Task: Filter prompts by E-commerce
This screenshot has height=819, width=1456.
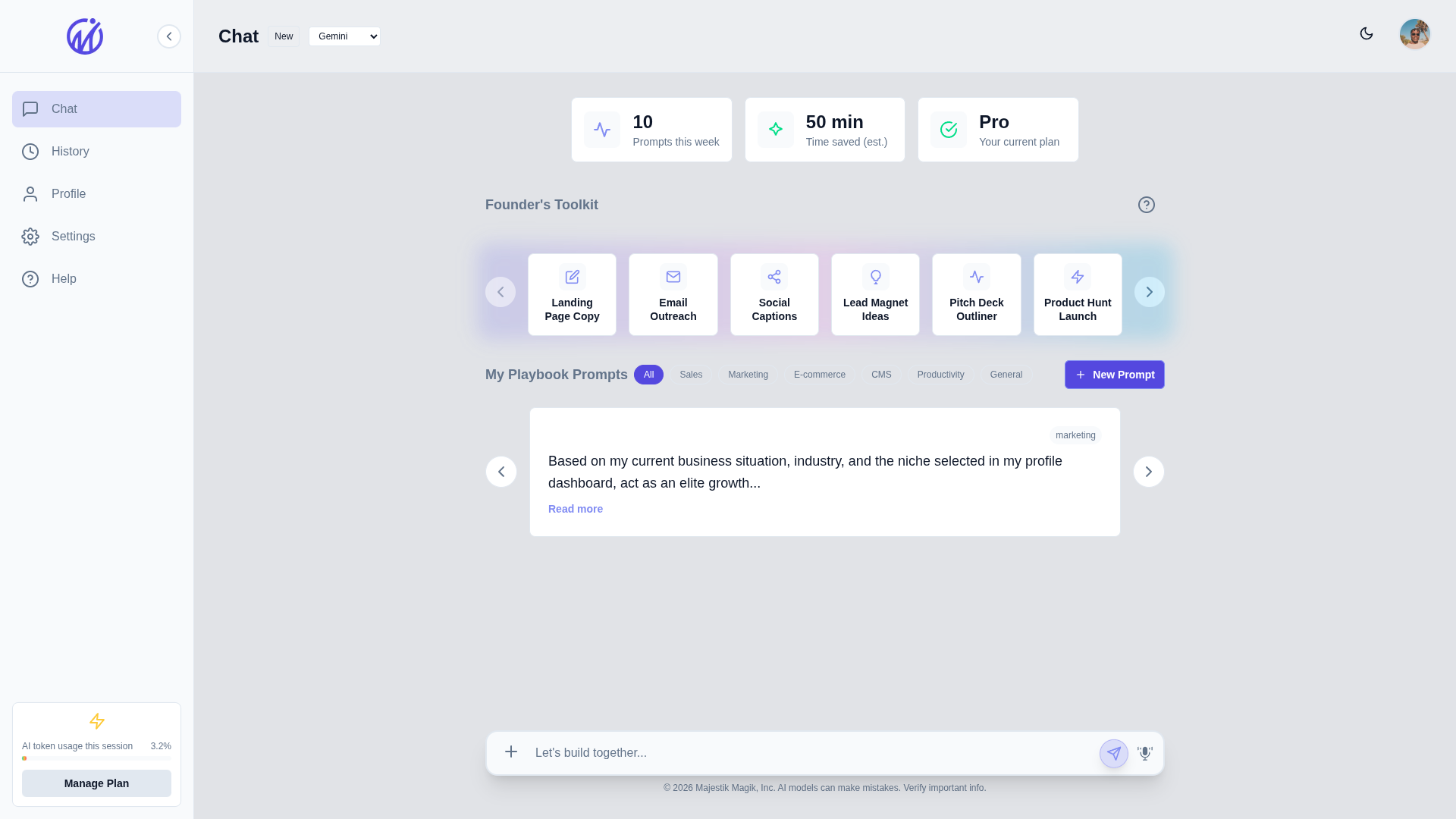Action: [820, 375]
